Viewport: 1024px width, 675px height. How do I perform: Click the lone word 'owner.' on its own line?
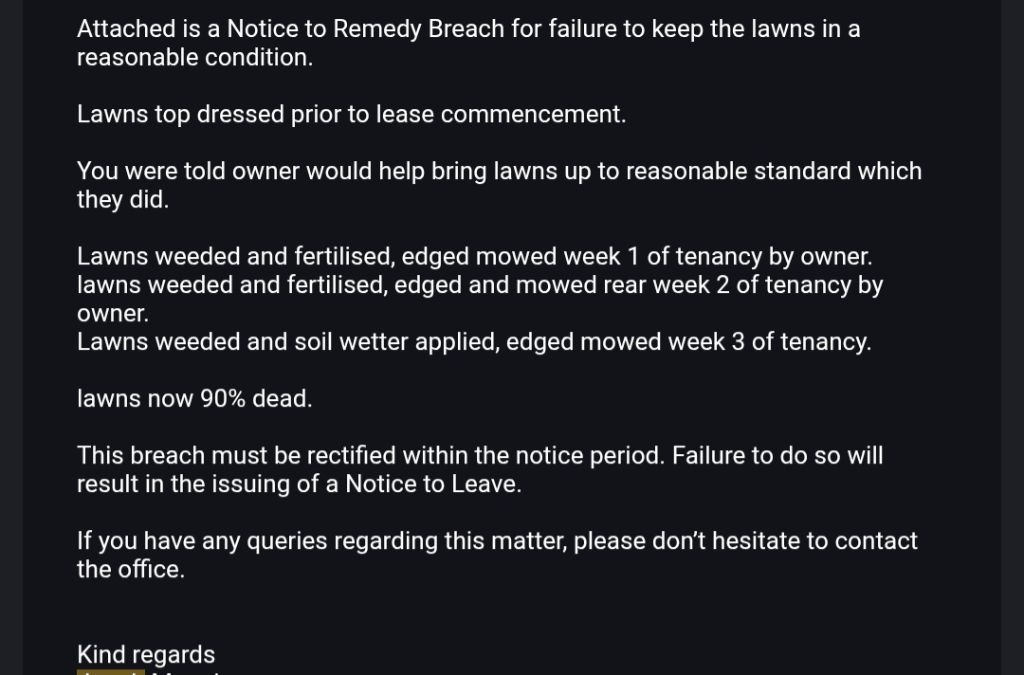[113, 314]
